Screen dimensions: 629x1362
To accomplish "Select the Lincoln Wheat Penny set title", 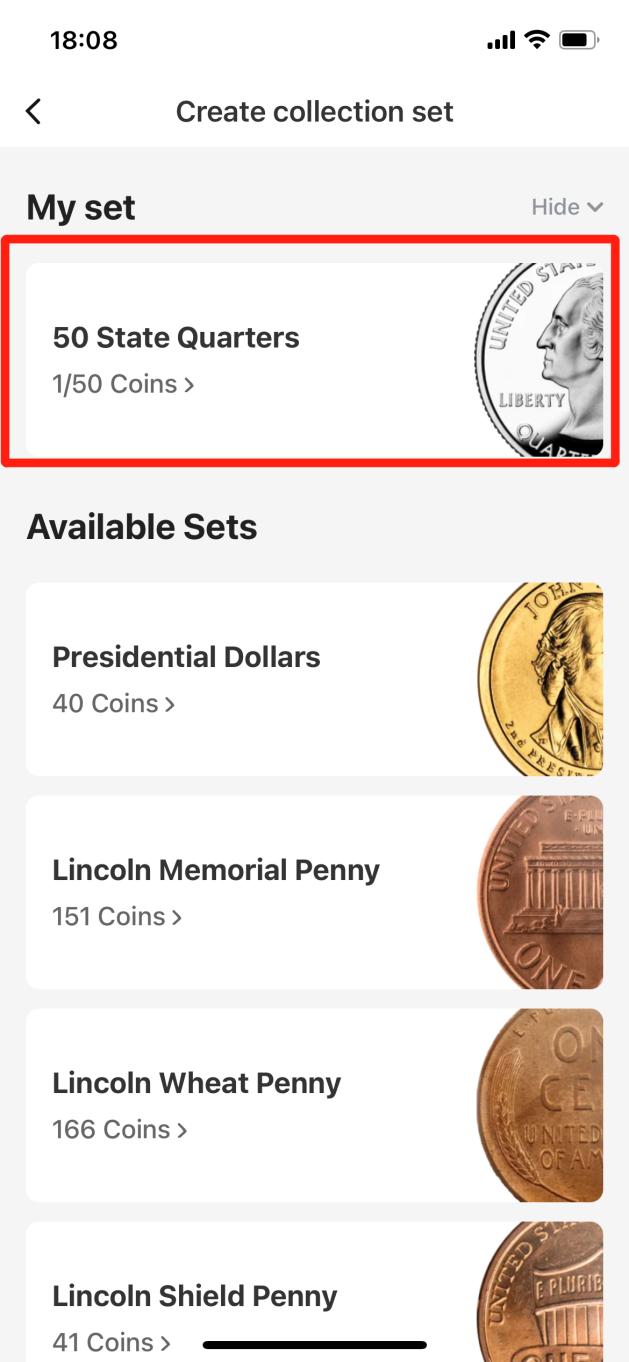I will [197, 1083].
